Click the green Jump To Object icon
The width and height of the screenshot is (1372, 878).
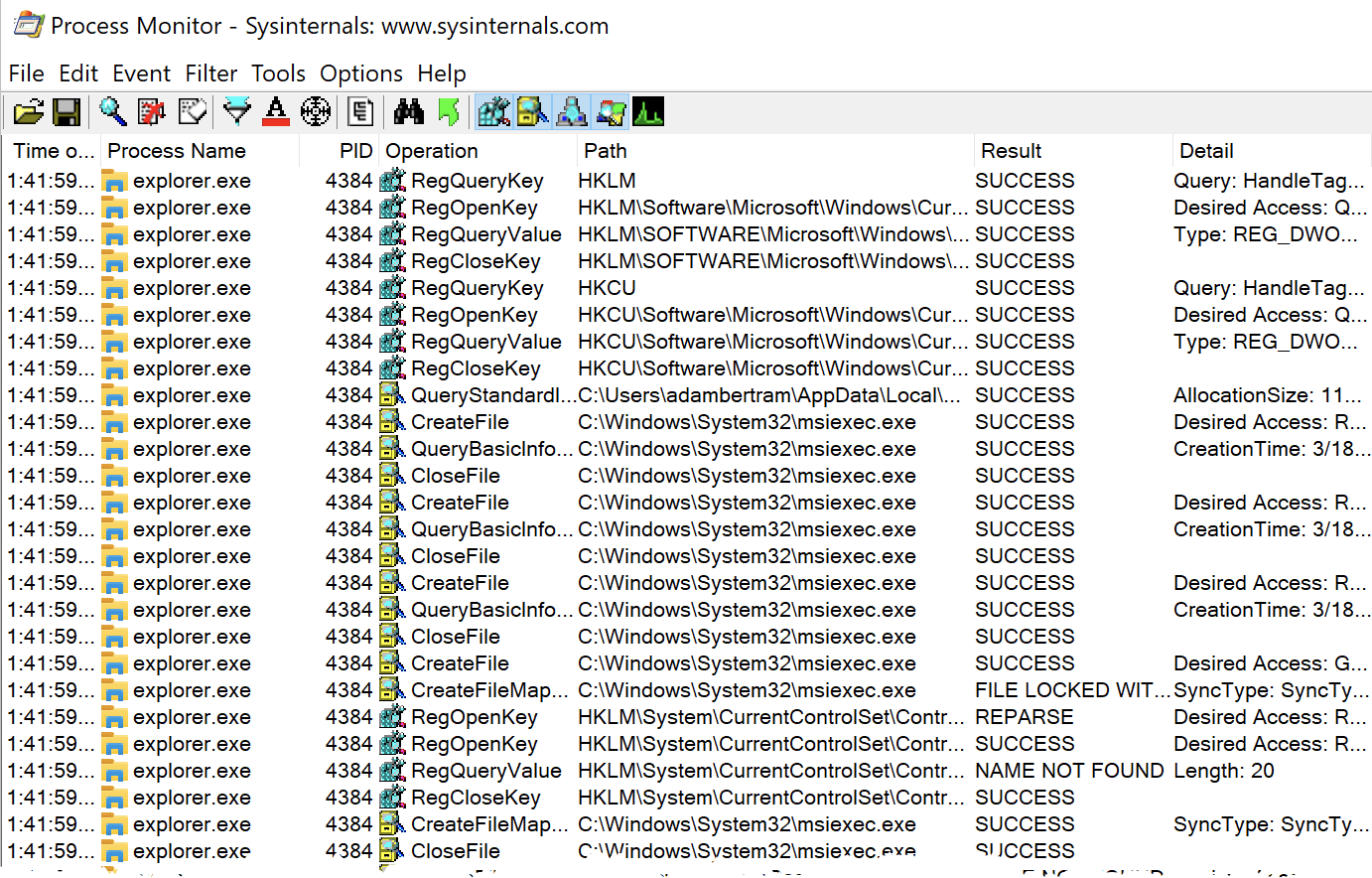[450, 112]
